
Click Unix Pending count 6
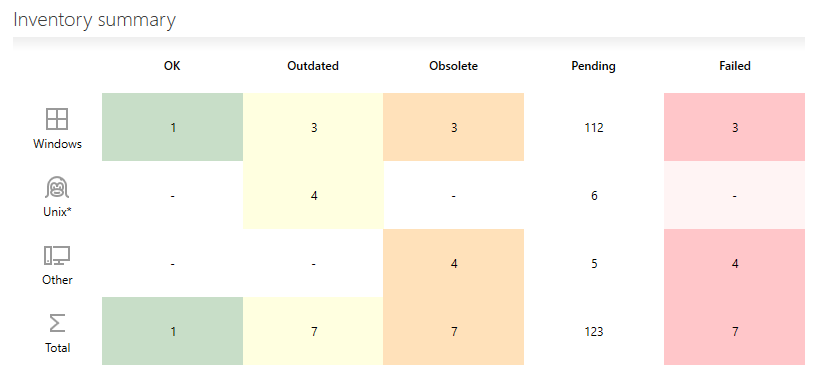click(x=594, y=196)
